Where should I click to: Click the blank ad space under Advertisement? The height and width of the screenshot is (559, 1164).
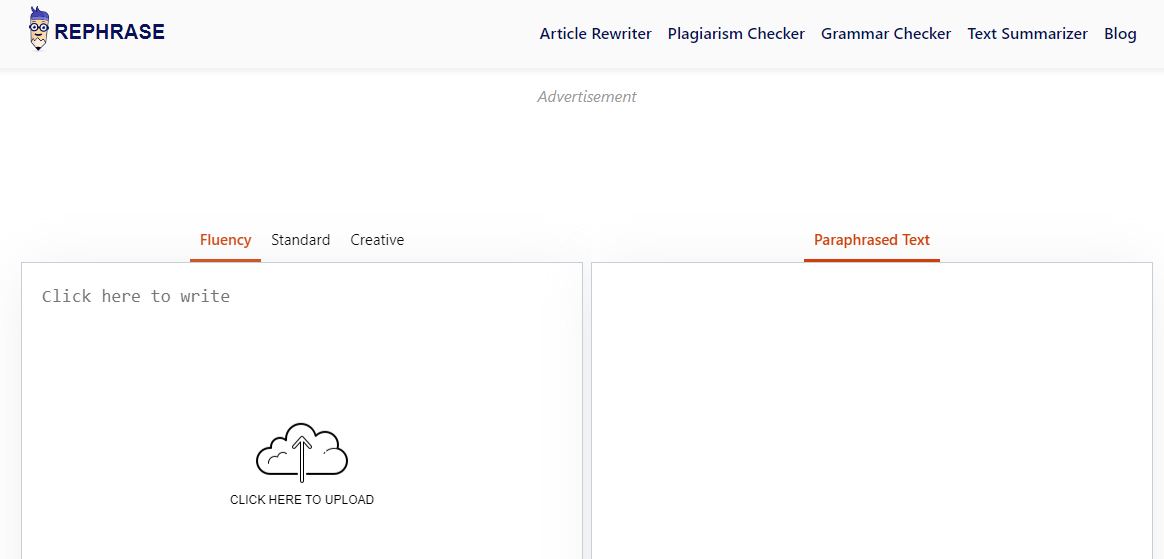[x=586, y=160]
